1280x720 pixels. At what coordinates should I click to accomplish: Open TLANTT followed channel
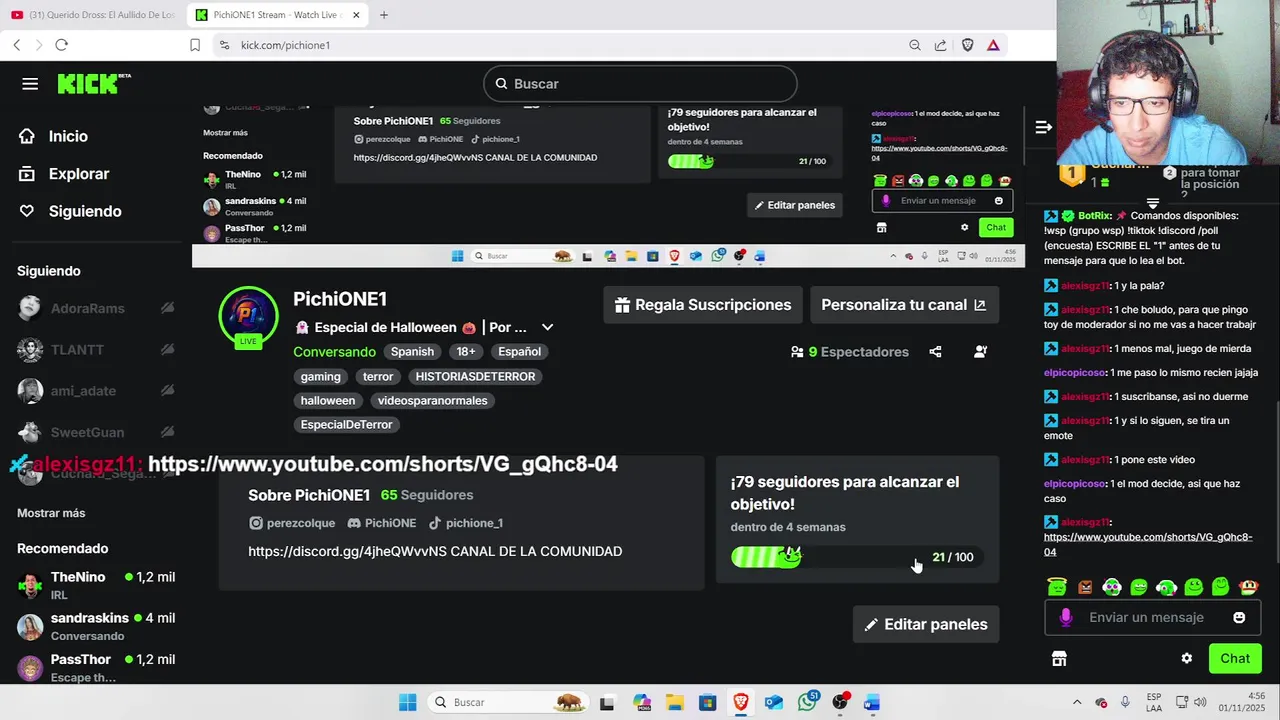click(96, 350)
